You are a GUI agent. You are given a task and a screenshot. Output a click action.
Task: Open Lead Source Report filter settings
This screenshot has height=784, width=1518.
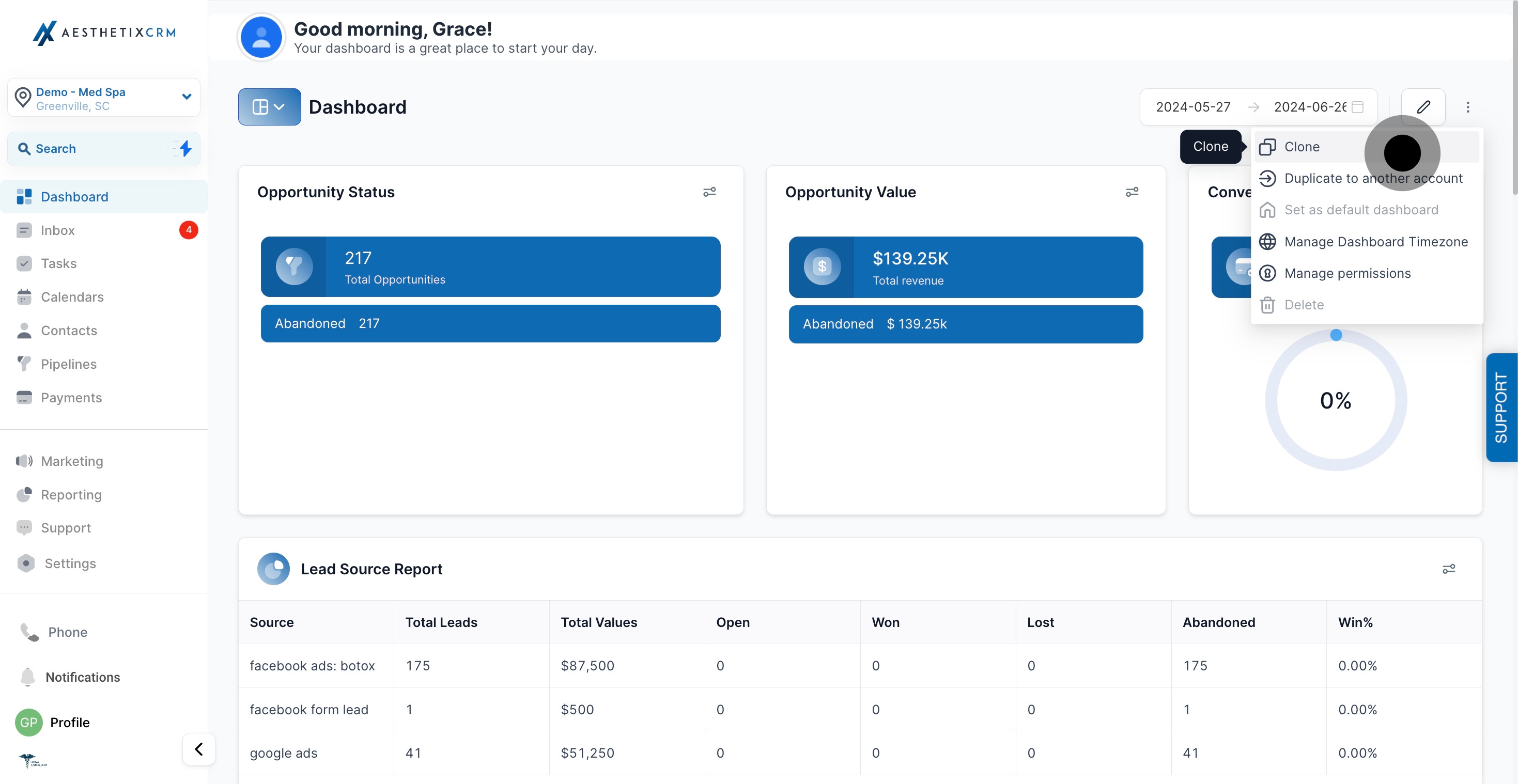coord(1448,569)
